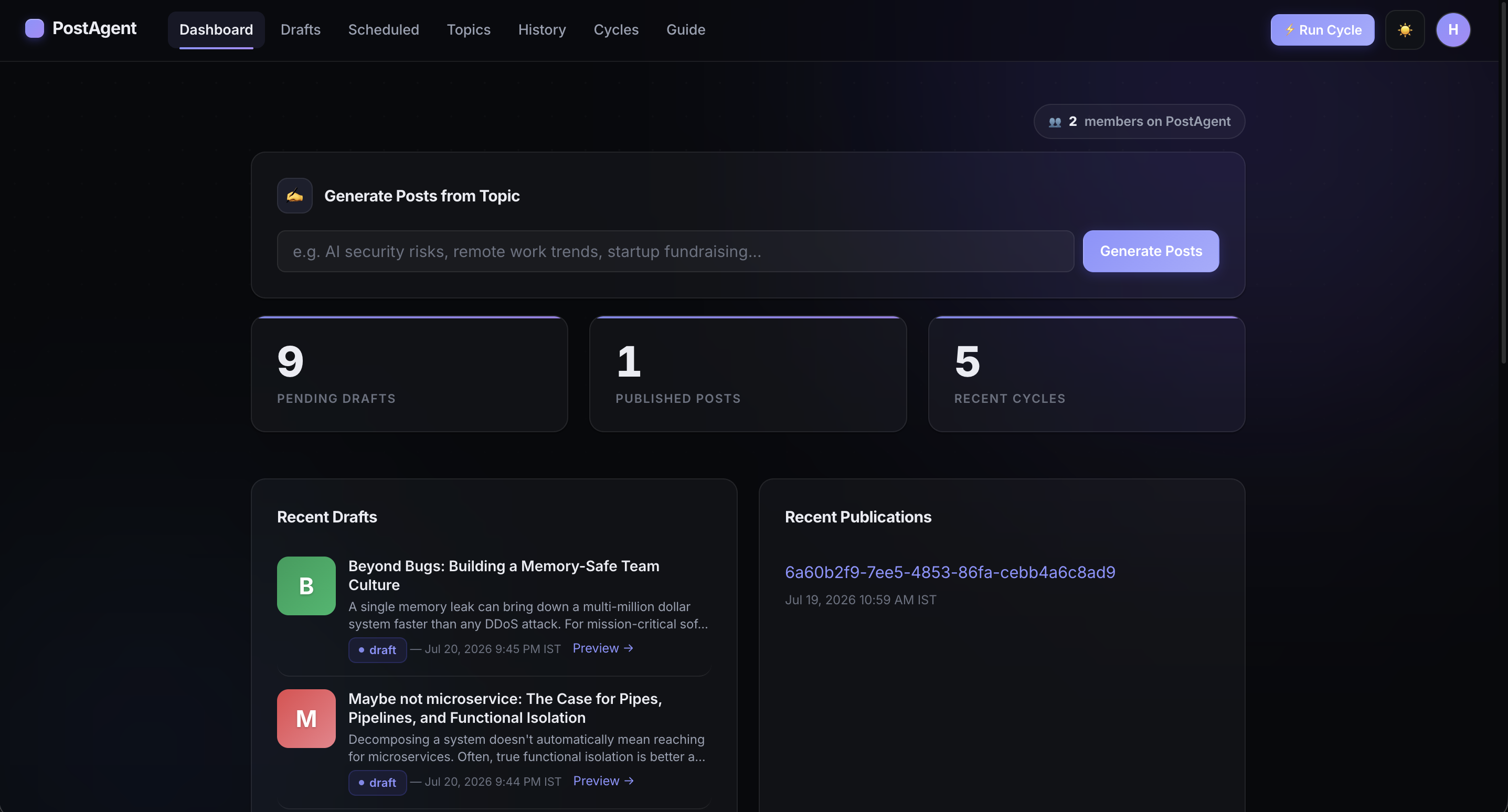The width and height of the screenshot is (1508, 812).
Task: Open the Cycles tab
Action: [x=616, y=30]
